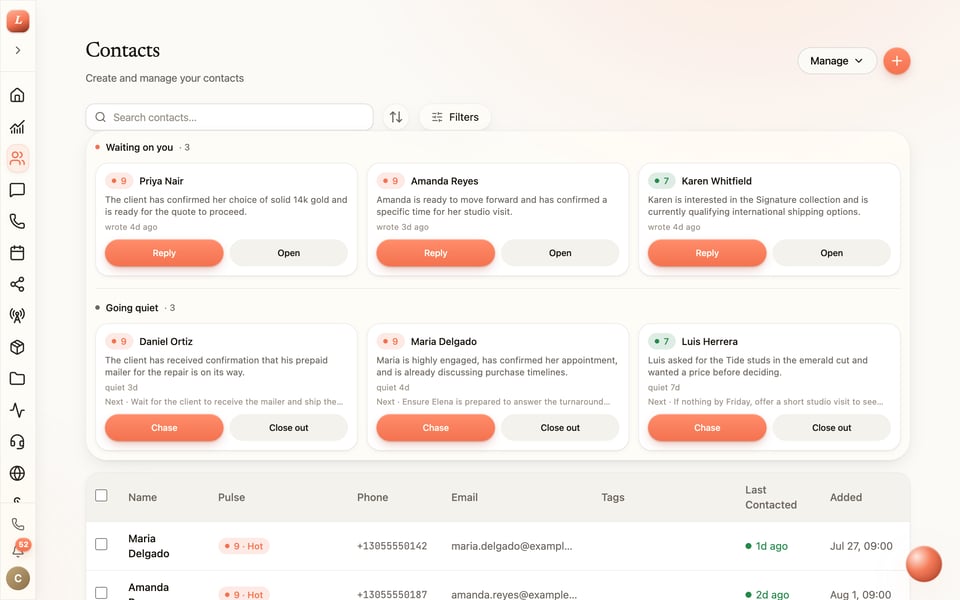Image resolution: width=960 pixels, height=600 pixels.
Task: Close out Luis Herrera's card
Action: [831, 427]
